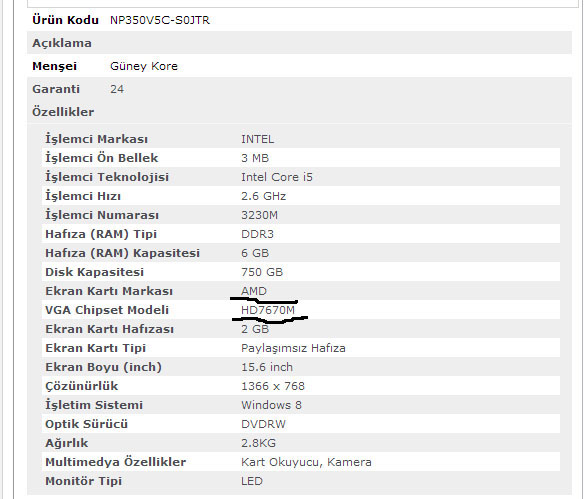The width and height of the screenshot is (585, 499).
Task: Click the 750 GB disk capacity value
Action: (262, 272)
